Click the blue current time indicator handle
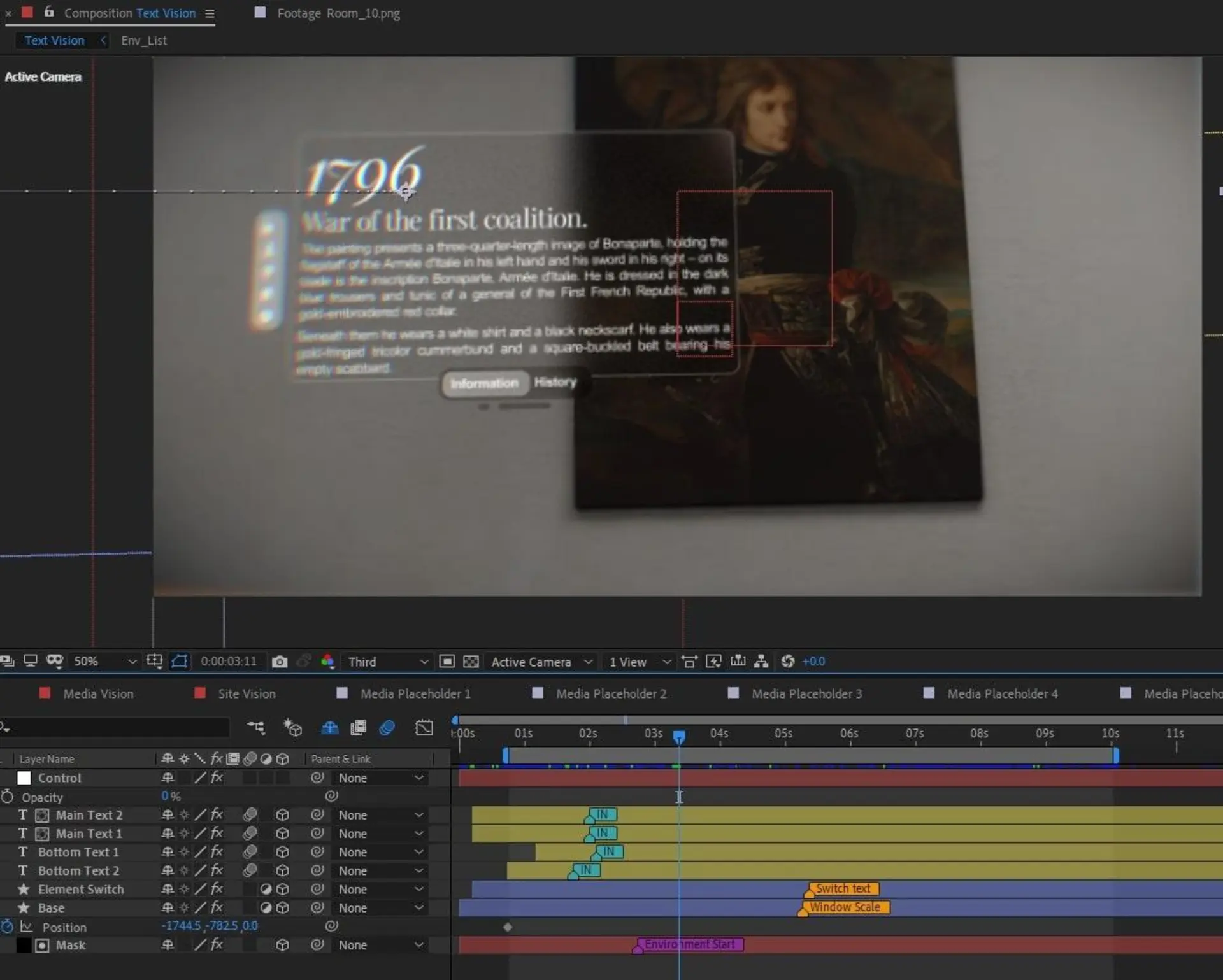This screenshot has width=1223, height=980. tap(679, 737)
